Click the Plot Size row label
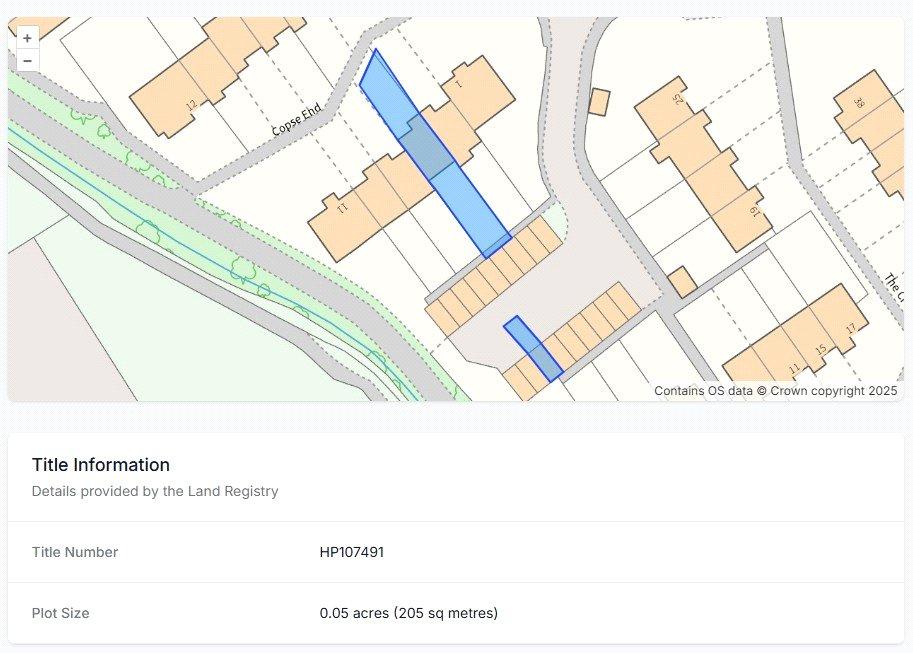The image size is (913, 653). 61,613
